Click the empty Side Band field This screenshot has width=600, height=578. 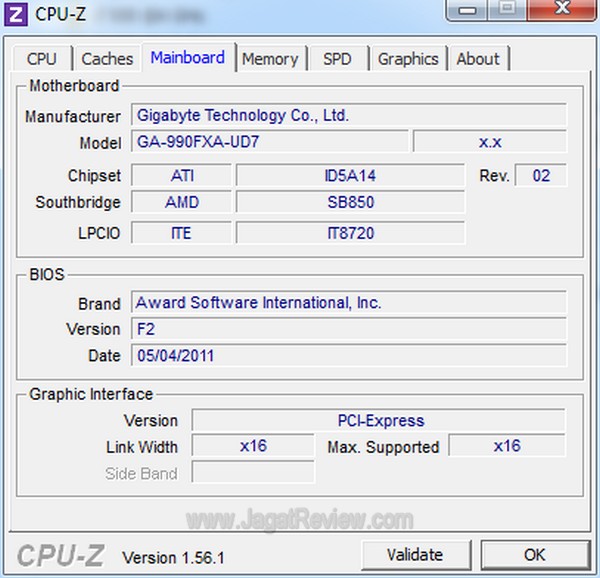click(253, 472)
